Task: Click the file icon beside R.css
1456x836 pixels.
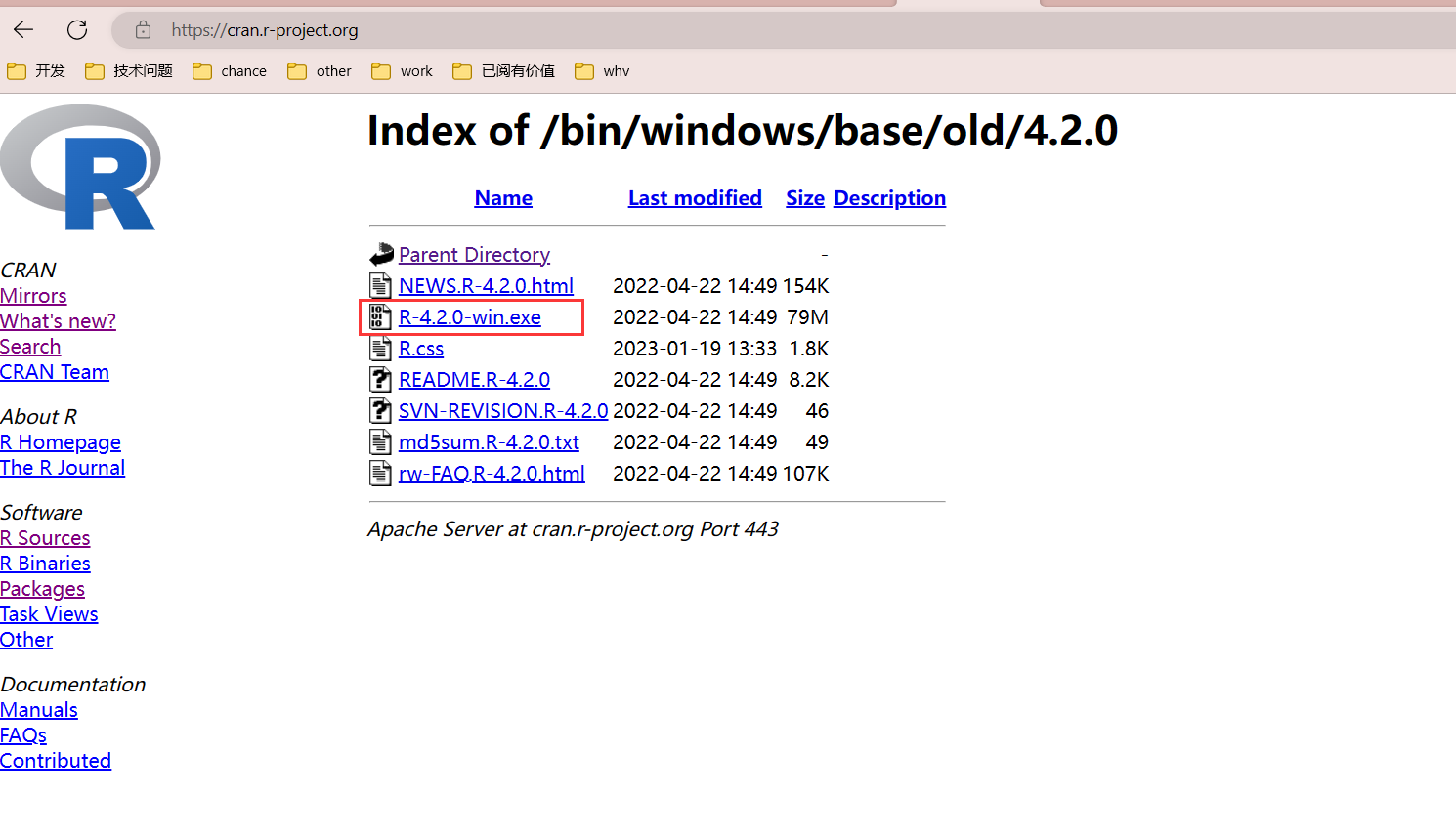Action: point(381,348)
